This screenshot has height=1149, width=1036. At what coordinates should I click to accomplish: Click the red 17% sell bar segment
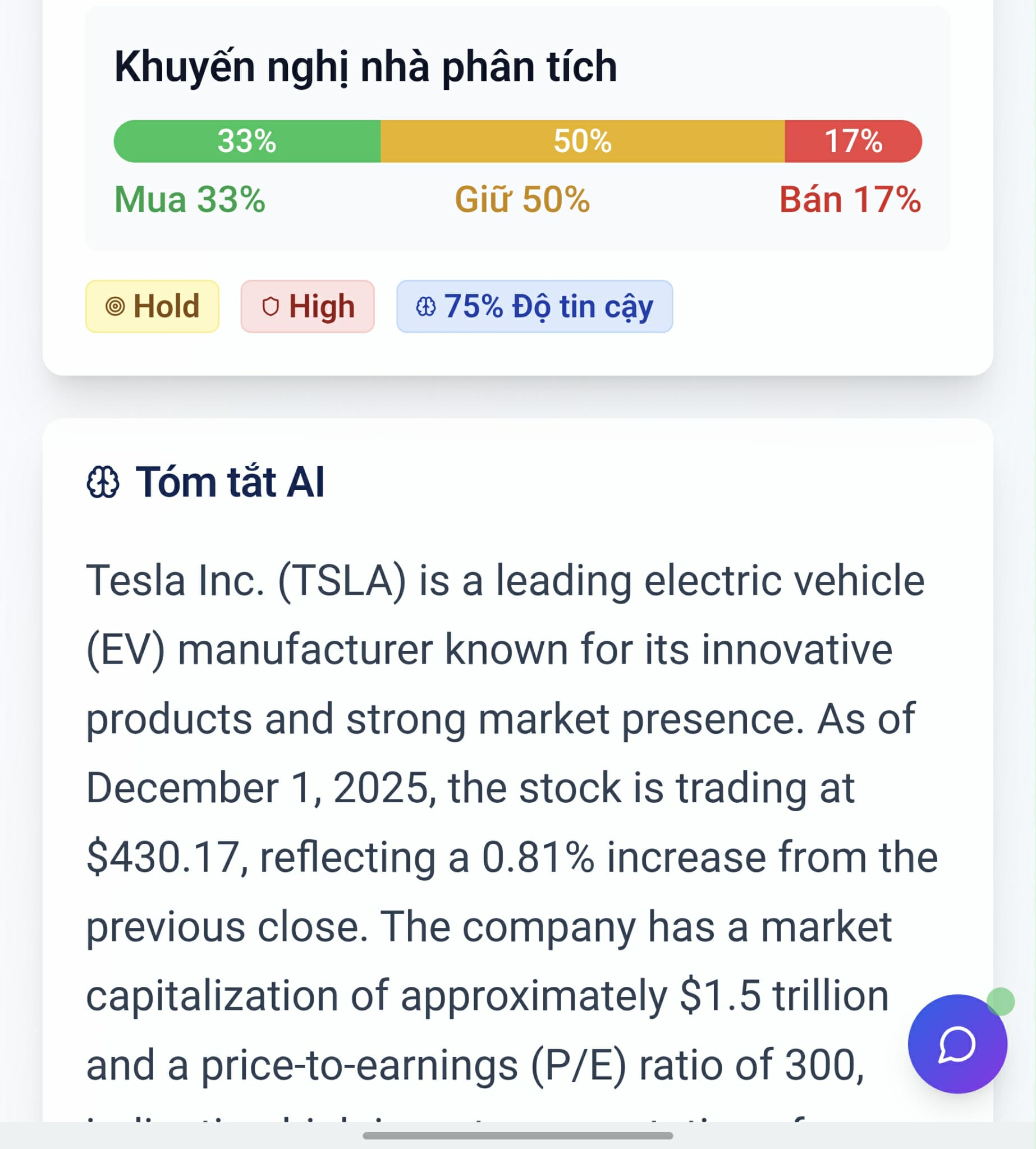click(x=852, y=141)
